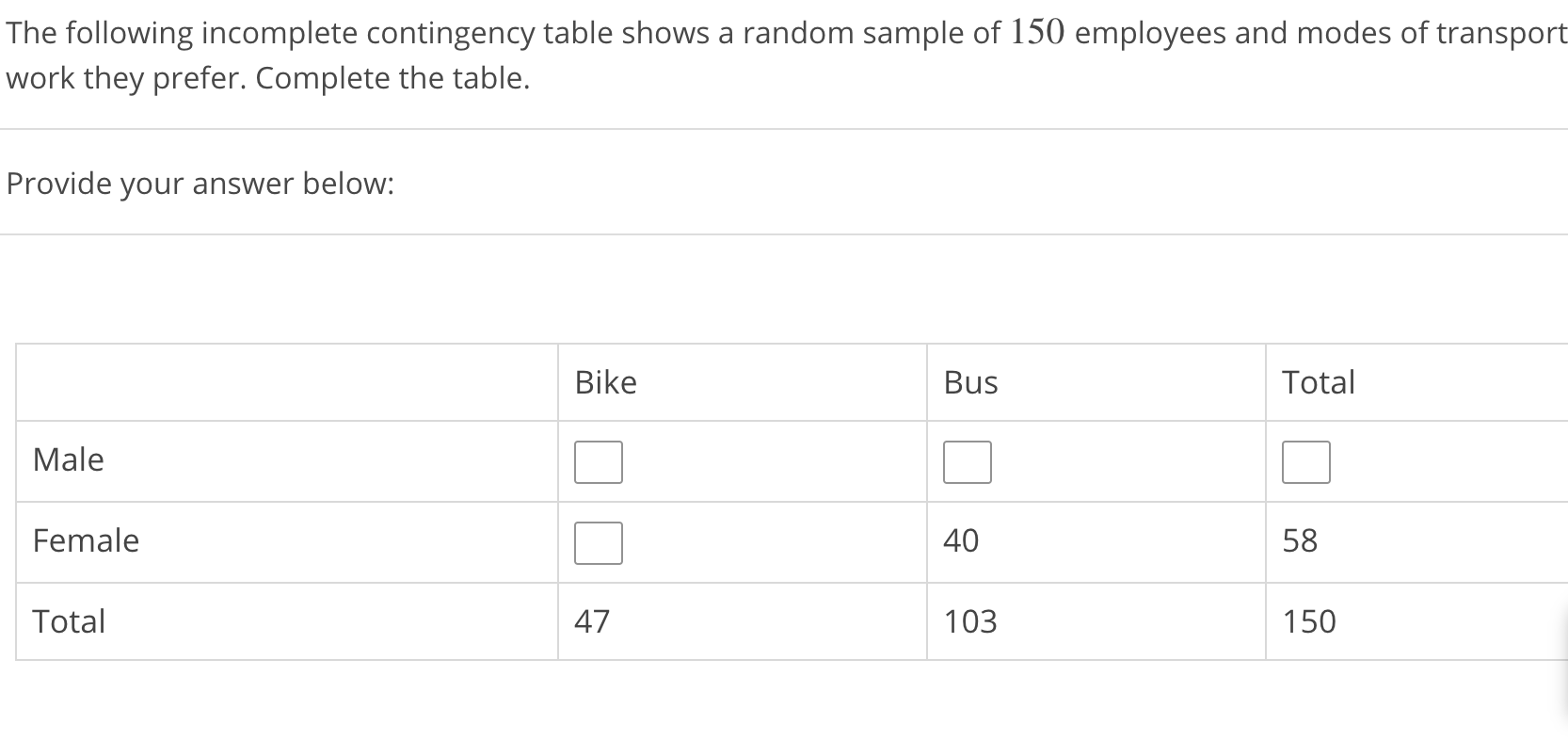Screen dimensions: 1568x740
Task: Select the value 58 in the Female Total cell
Action: pos(1300,541)
